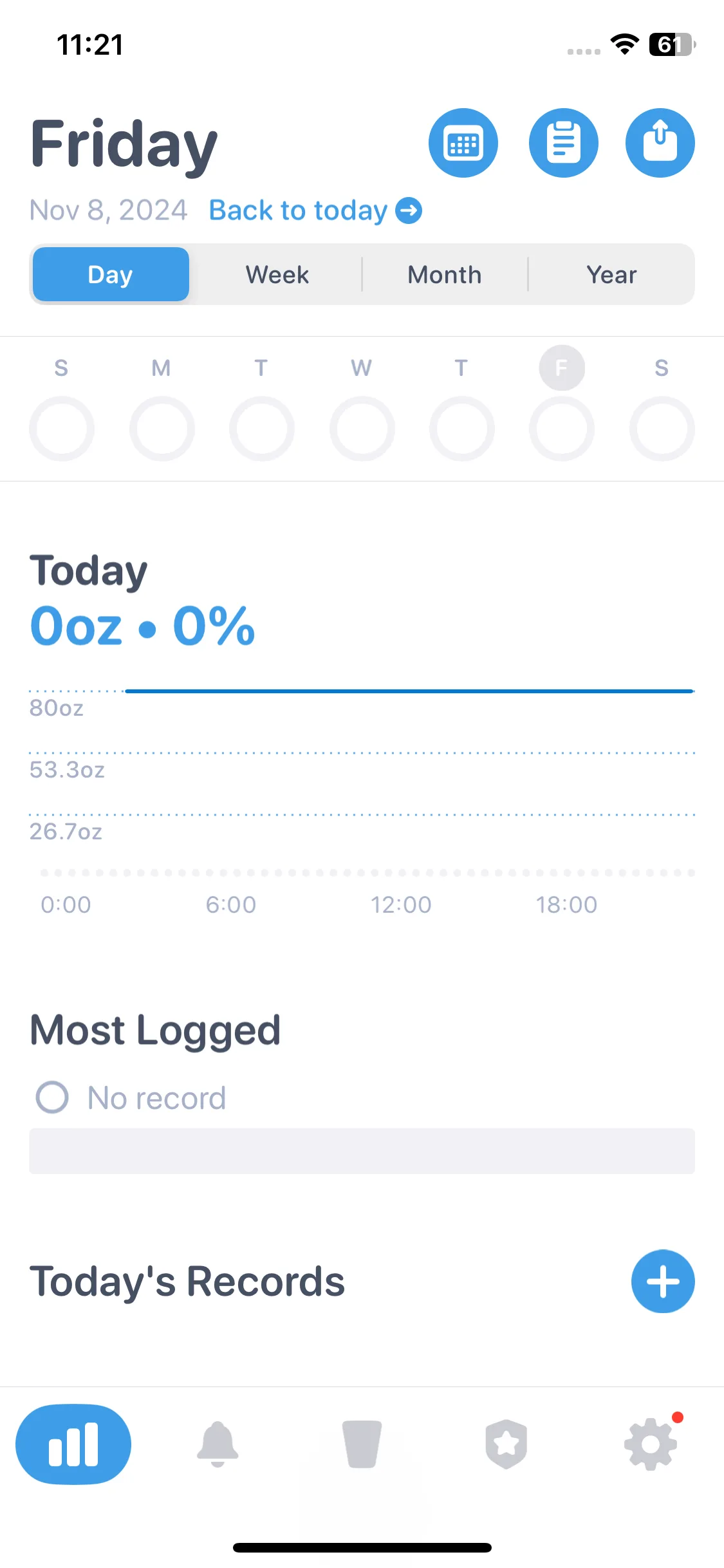
Task: Select Wednesday's progress ring
Action: pyautogui.click(x=362, y=429)
